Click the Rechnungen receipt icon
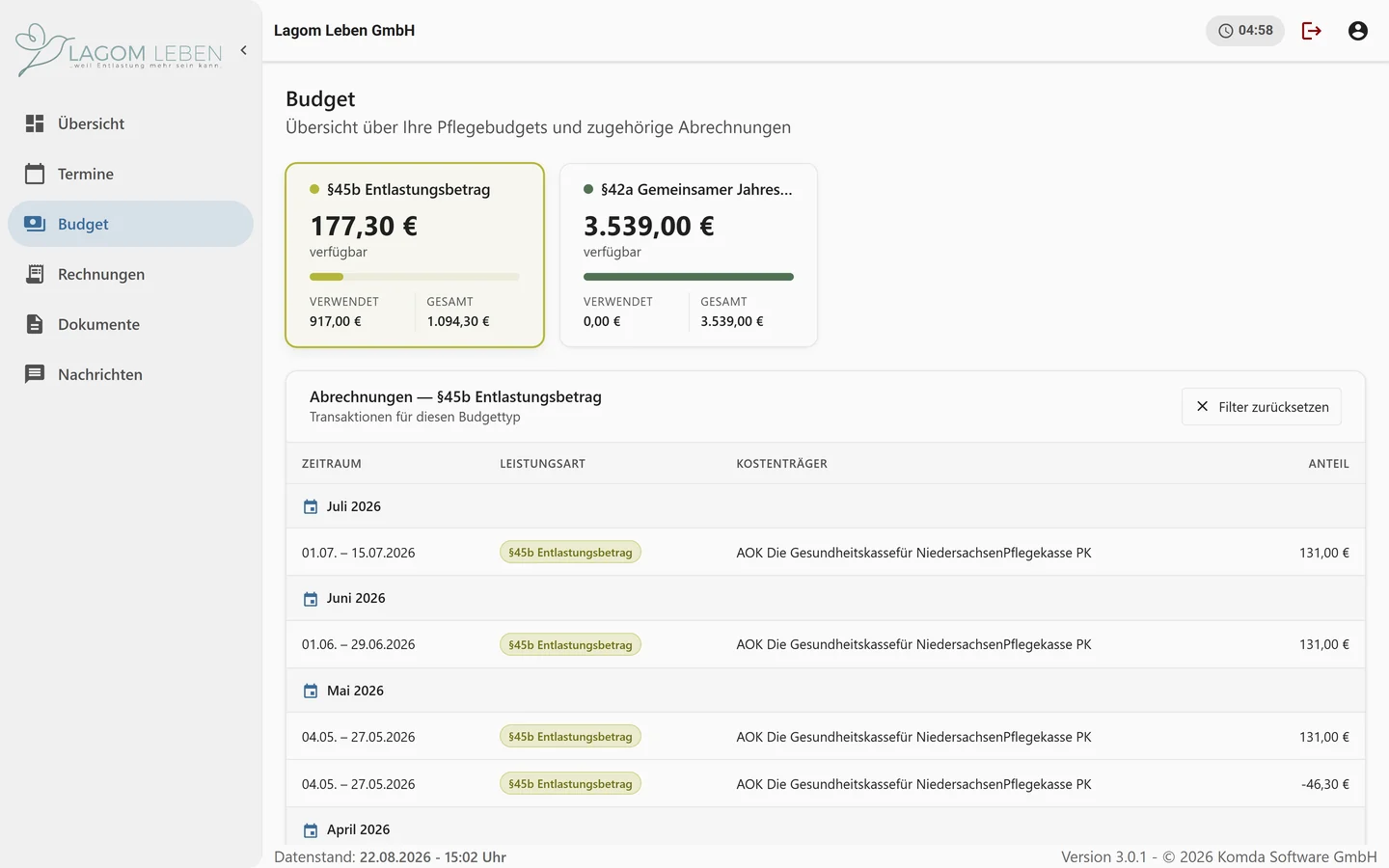 (35, 274)
